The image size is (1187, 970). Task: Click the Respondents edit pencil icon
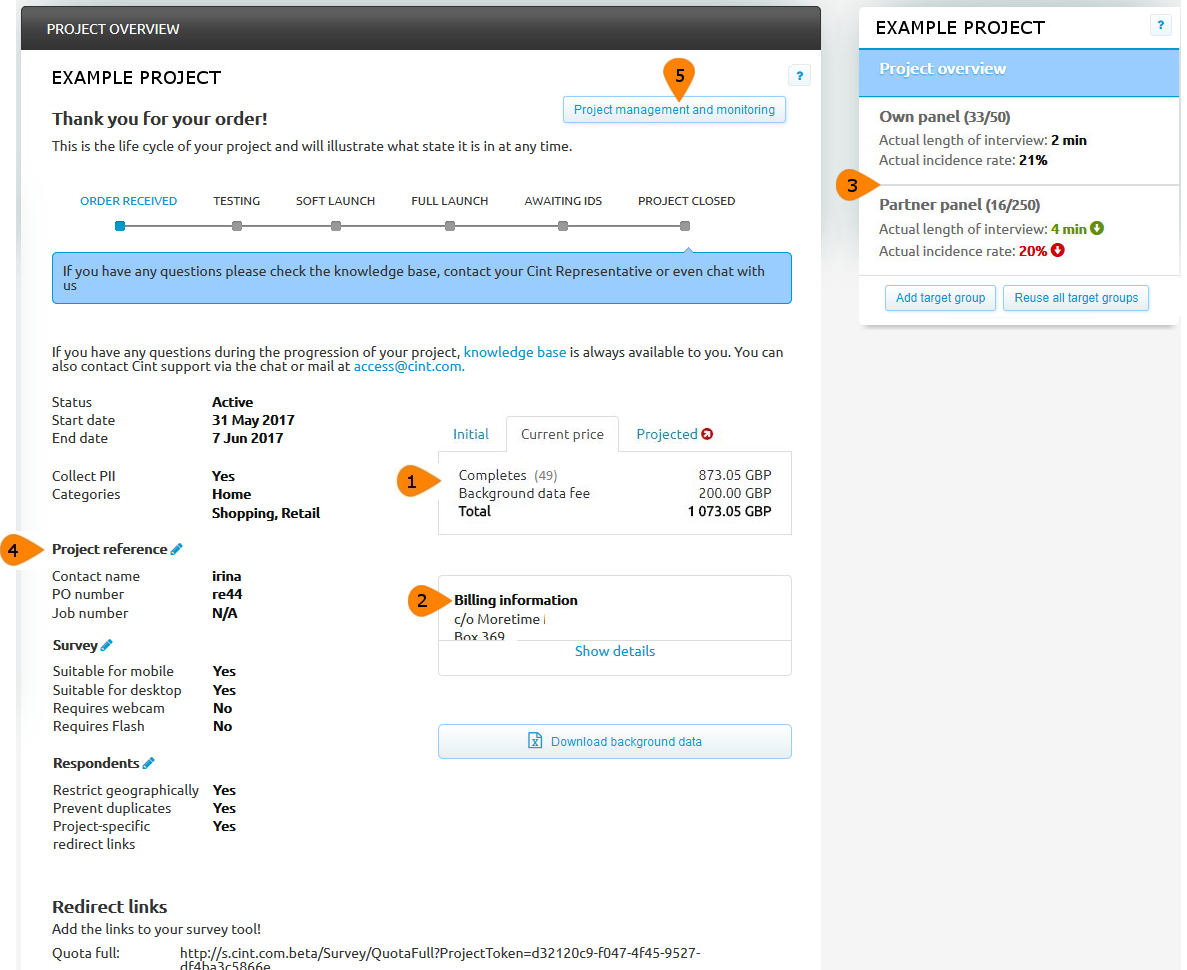pyautogui.click(x=149, y=763)
